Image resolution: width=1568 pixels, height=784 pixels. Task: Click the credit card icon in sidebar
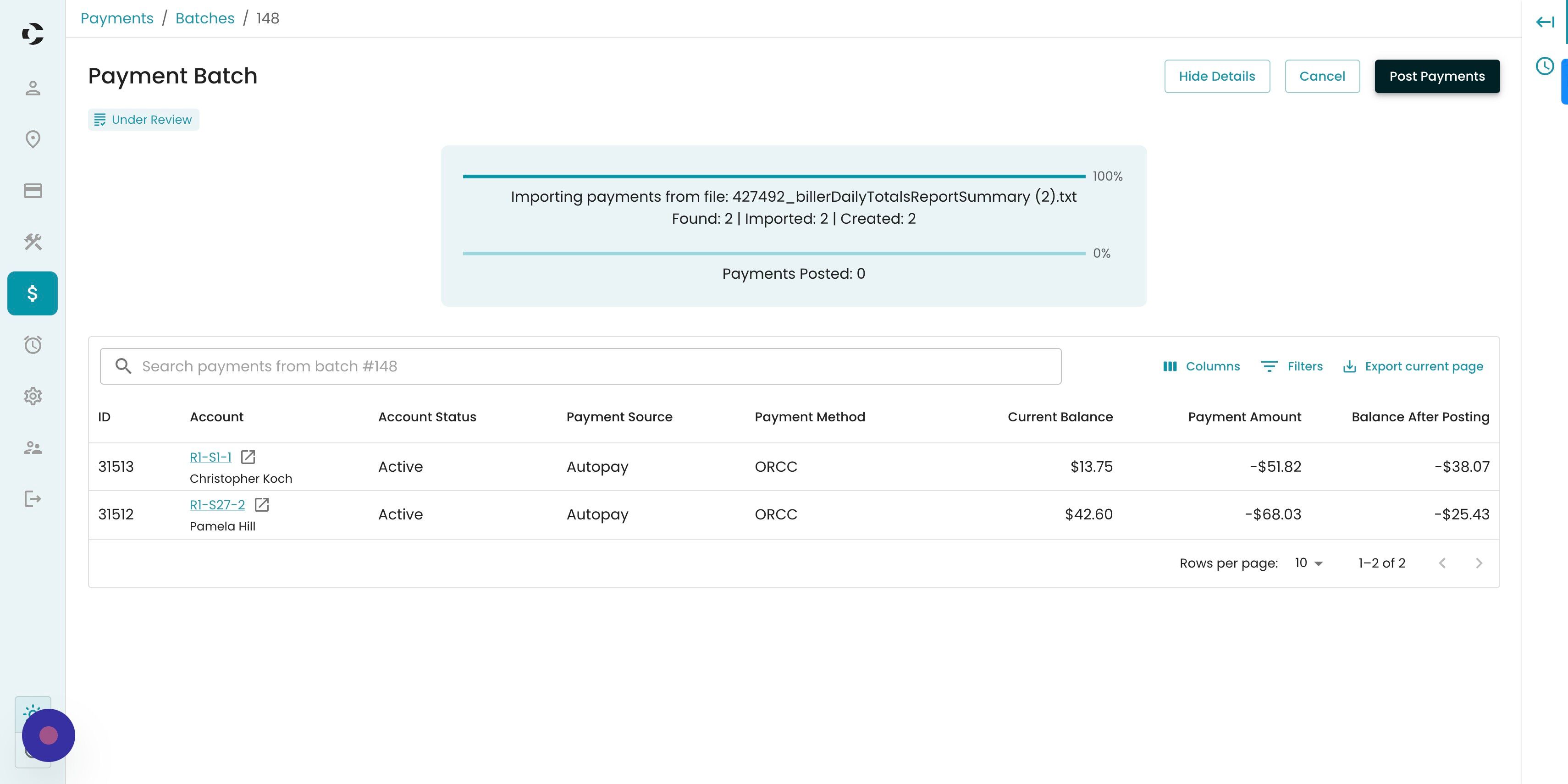tap(33, 191)
